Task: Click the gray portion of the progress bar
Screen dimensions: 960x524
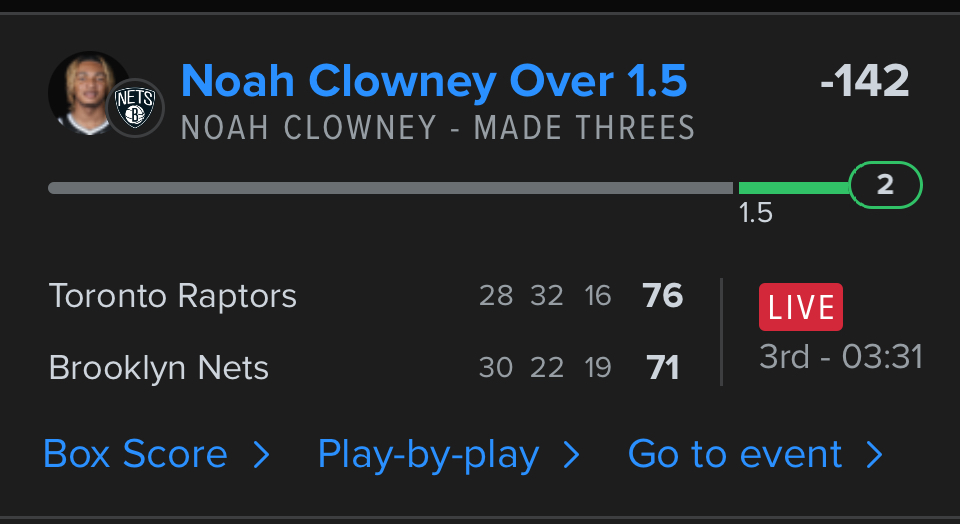Action: [390, 188]
